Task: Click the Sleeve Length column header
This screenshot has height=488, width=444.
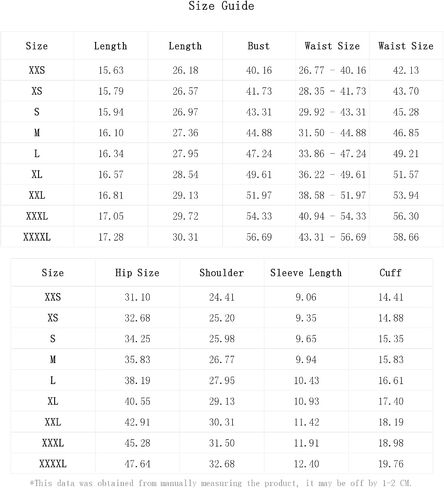Action: click(x=306, y=273)
